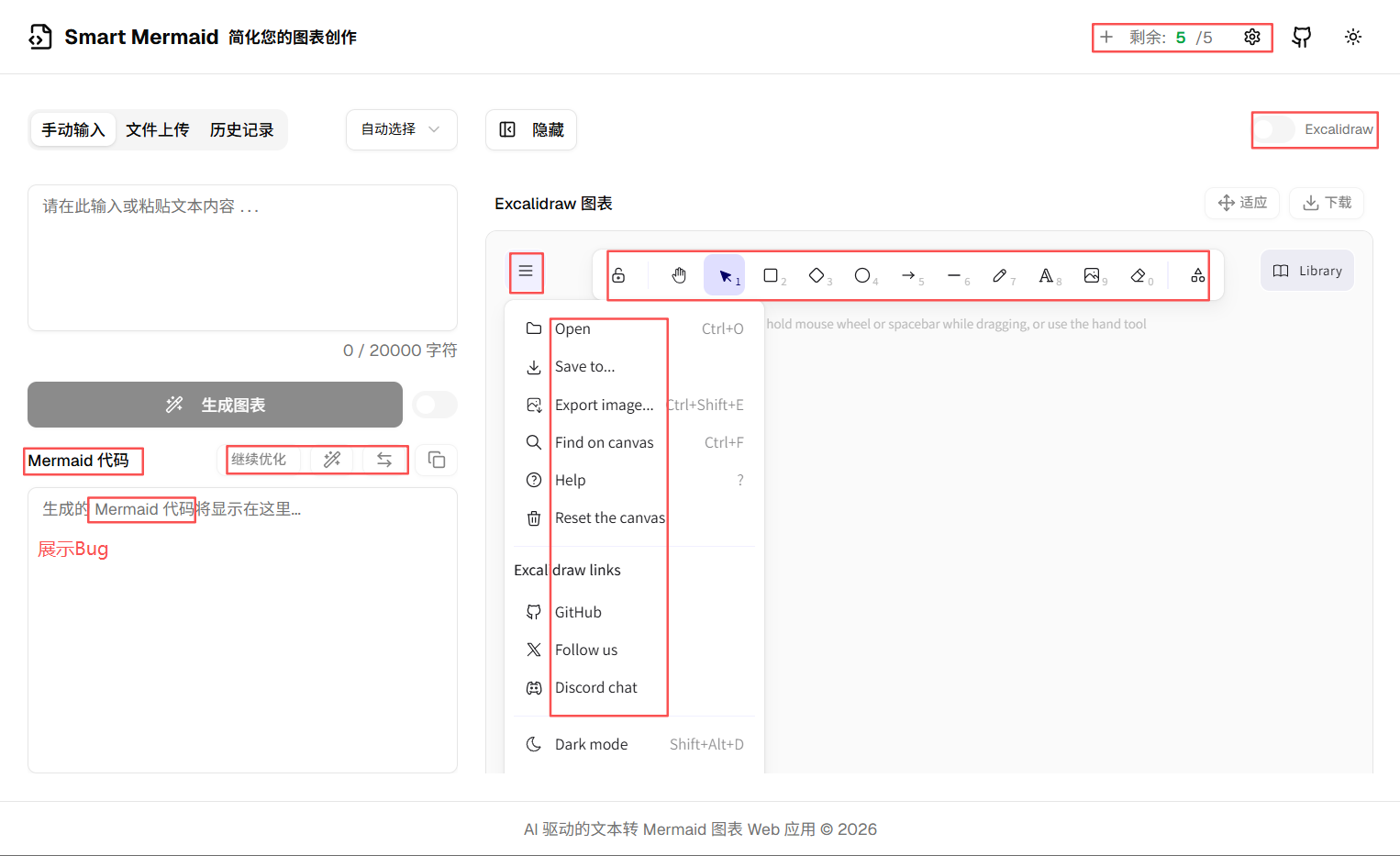Open Follow us menu link
The width and height of the screenshot is (1400, 856).
[634, 650]
